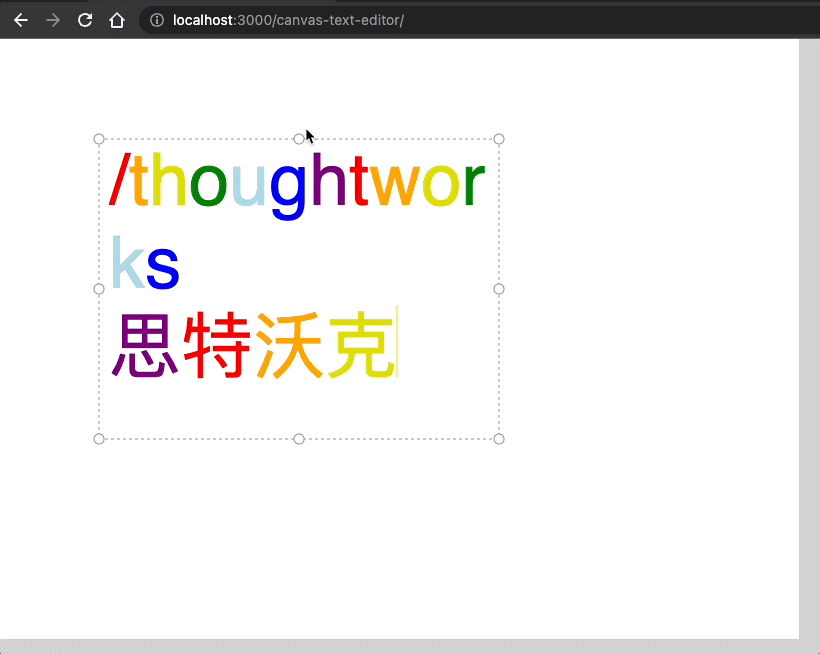Screen dimensions: 820x654
Task: Click the top-right resize handle of text box
Action: (x=499, y=139)
